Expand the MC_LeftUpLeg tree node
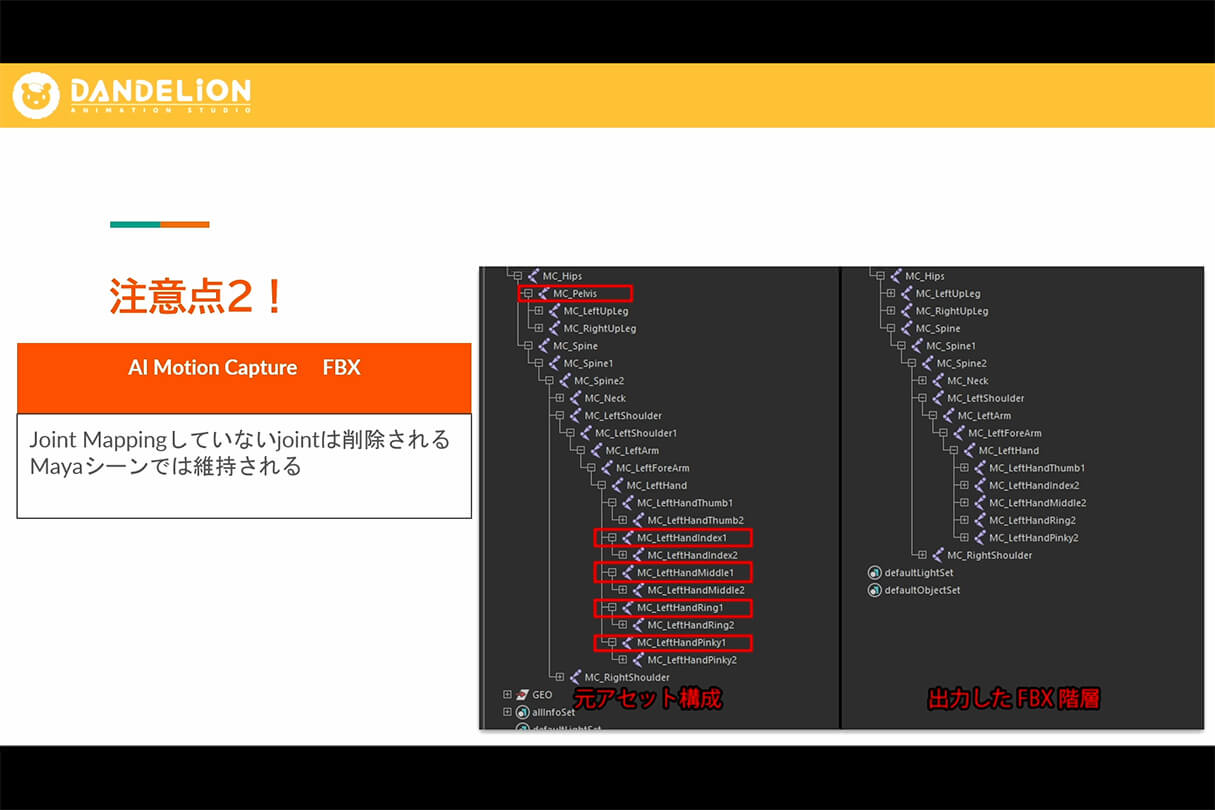 pyautogui.click(x=539, y=310)
